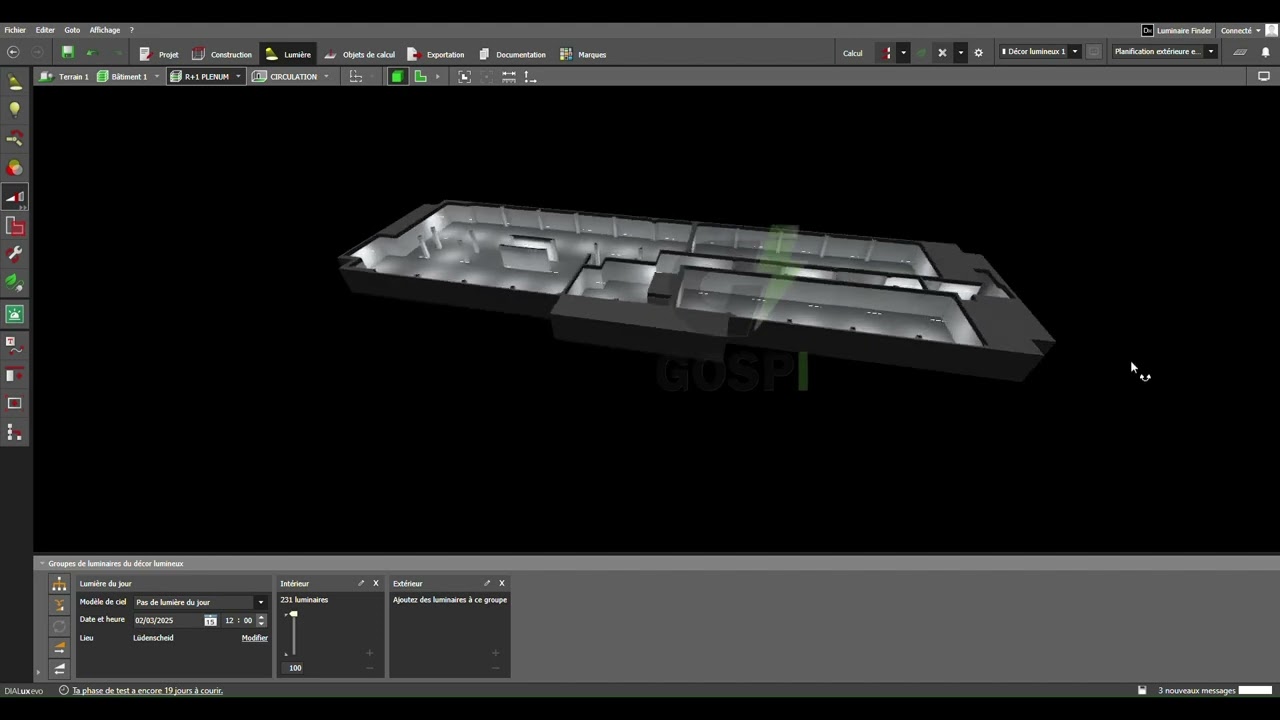This screenshot has height=720, width=1280.
Task: Switch to the 3D view green cube
Action: click(x=398, y=76)
